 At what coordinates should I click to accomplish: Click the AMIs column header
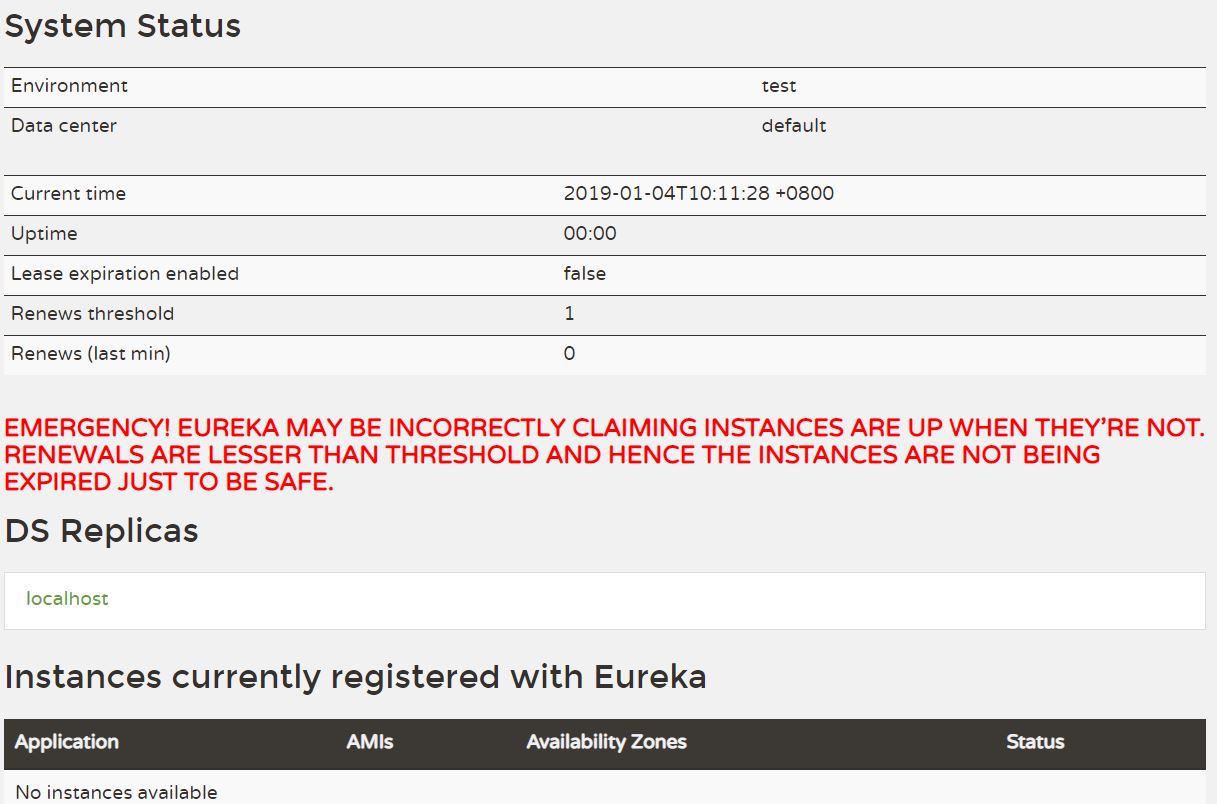point(370,742)
